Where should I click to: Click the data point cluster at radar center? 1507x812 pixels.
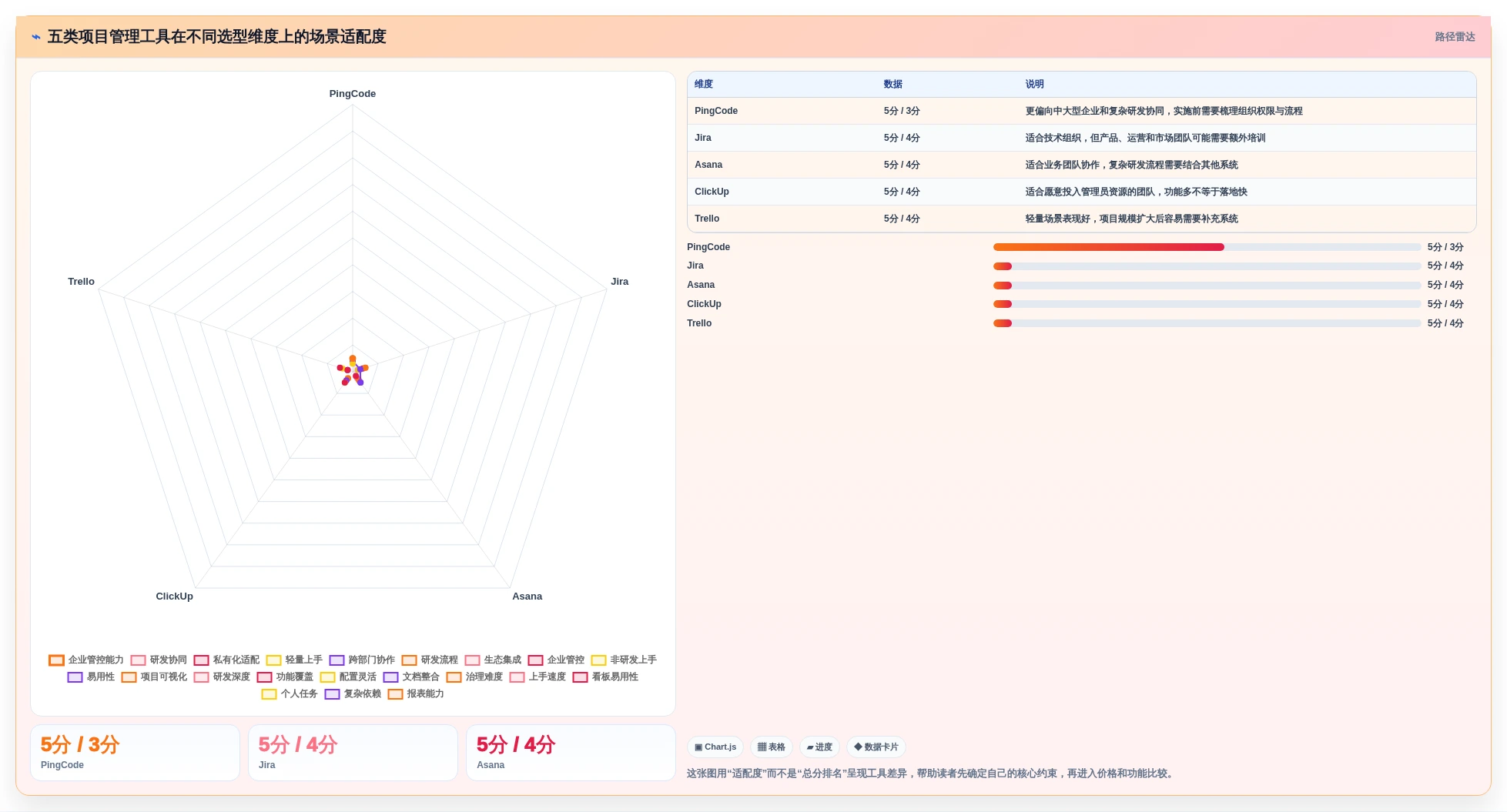tap(353, 370)
